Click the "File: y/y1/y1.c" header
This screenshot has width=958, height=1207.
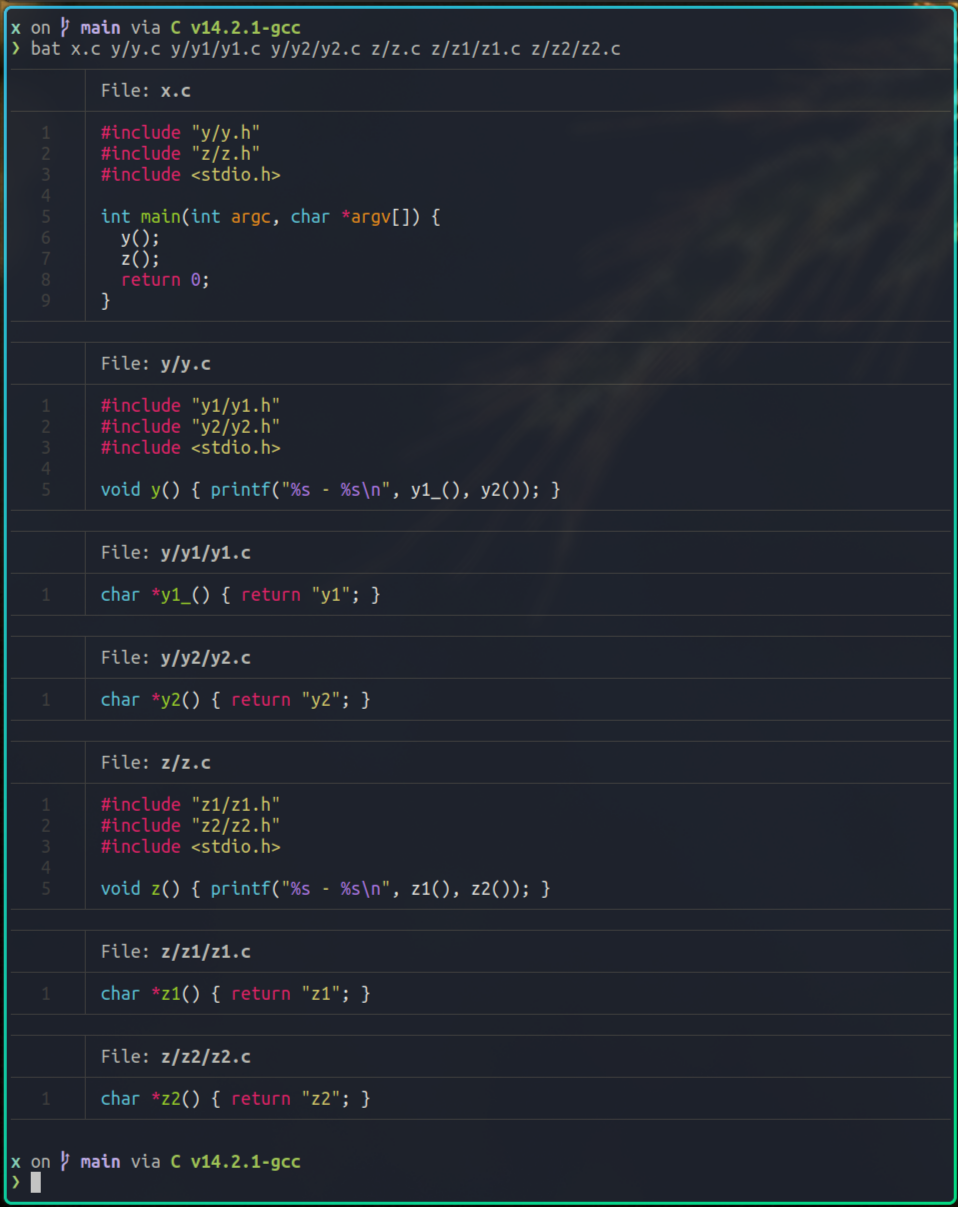pos(175,552)
